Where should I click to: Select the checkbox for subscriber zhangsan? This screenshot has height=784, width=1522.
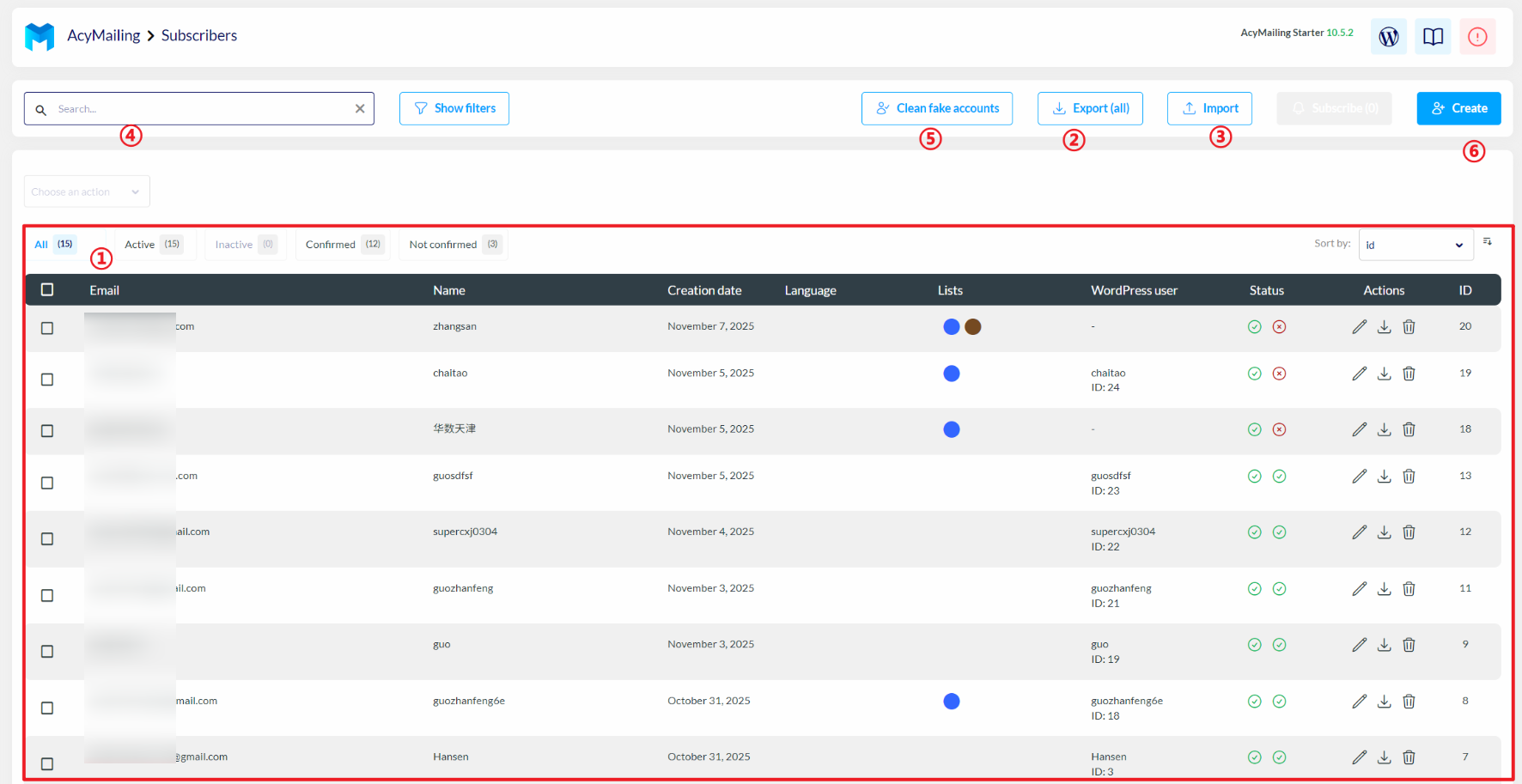click(47, 328)
